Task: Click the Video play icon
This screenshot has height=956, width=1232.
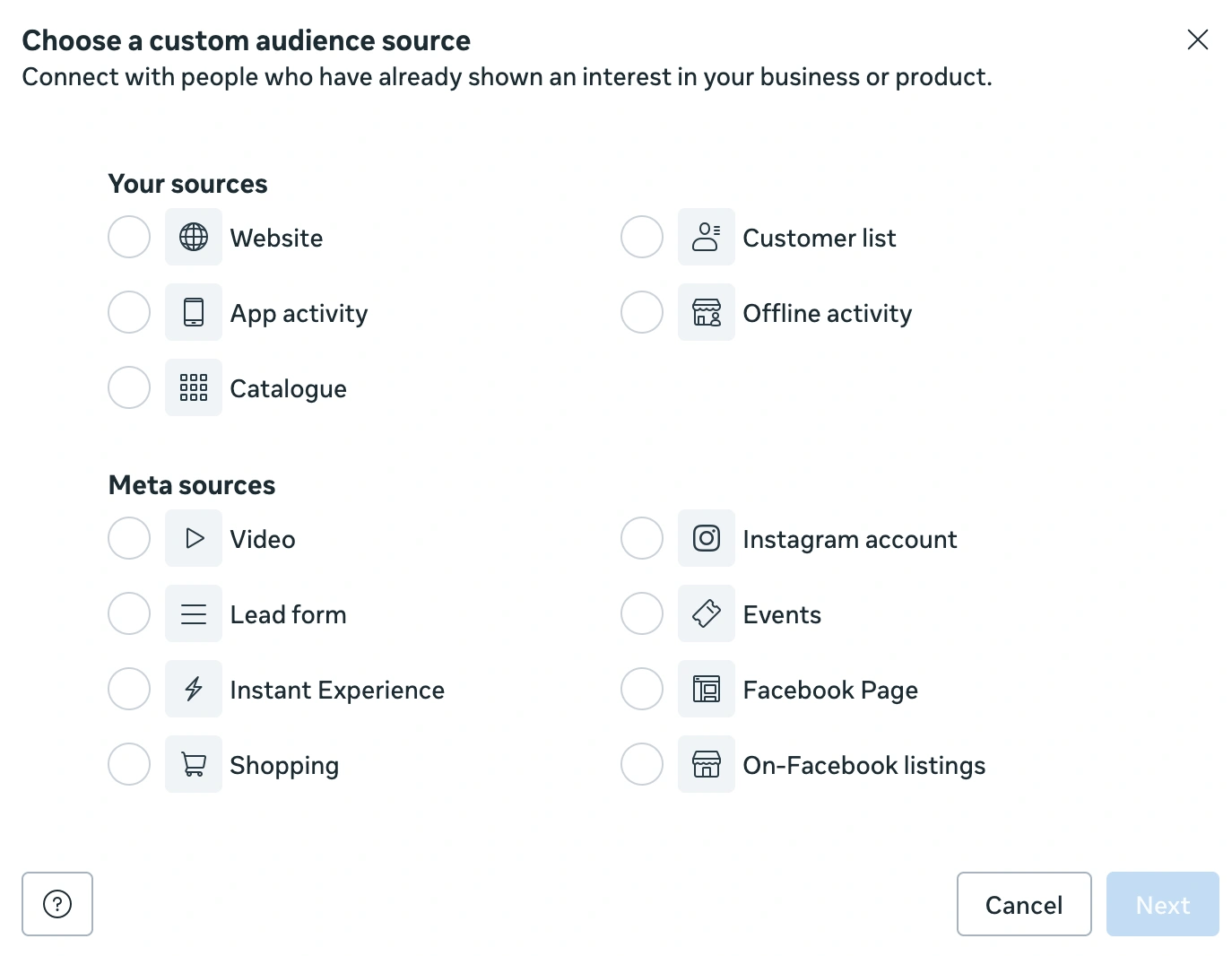Action: (x=193, y=538)
